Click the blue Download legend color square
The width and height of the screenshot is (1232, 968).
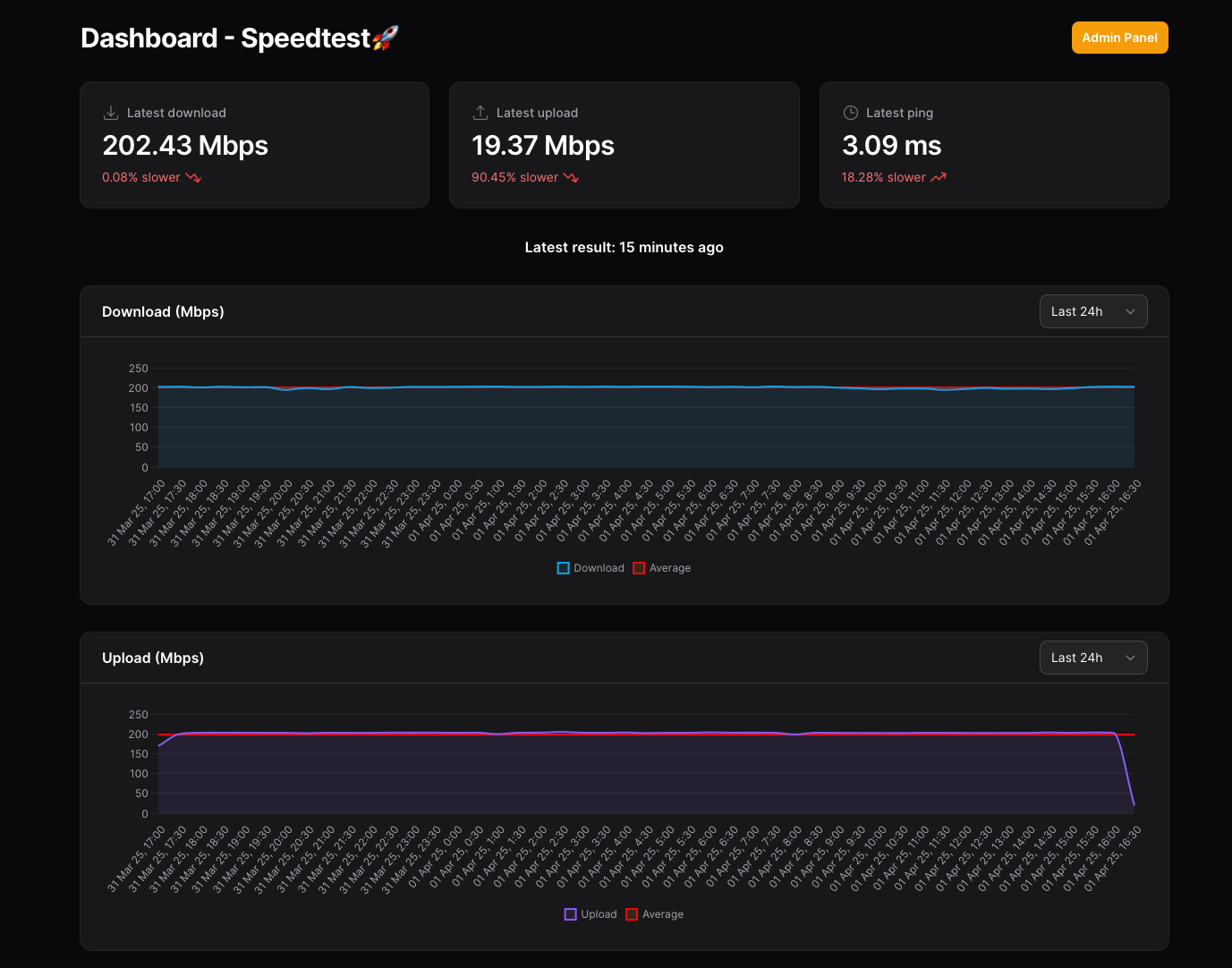click(x=563, y=567)
